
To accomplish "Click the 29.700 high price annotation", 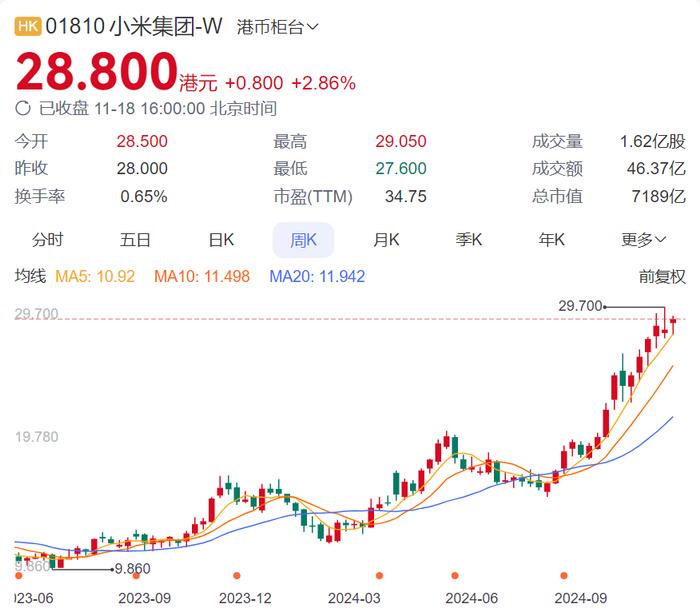I will coord(580,306).
